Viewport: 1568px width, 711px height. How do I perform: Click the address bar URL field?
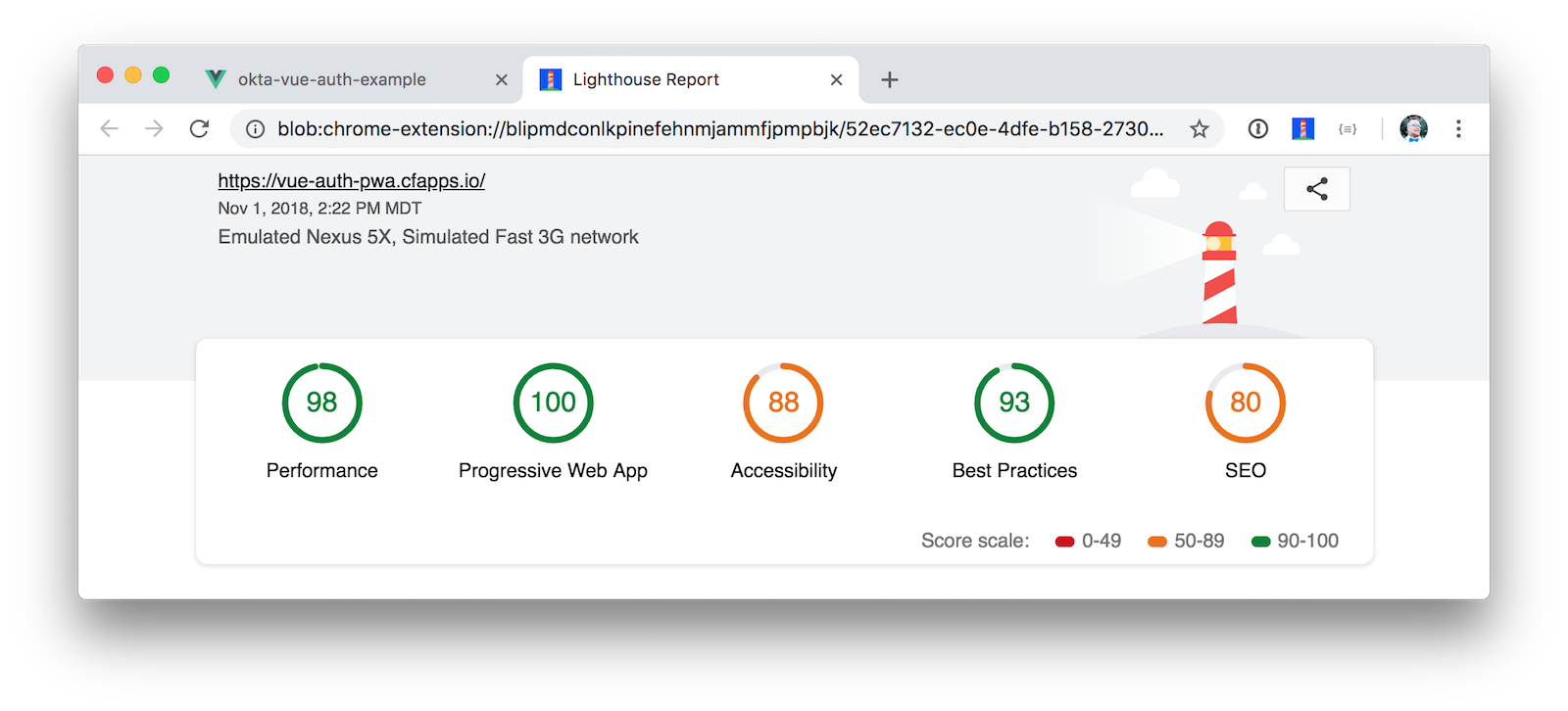[720, 129]
